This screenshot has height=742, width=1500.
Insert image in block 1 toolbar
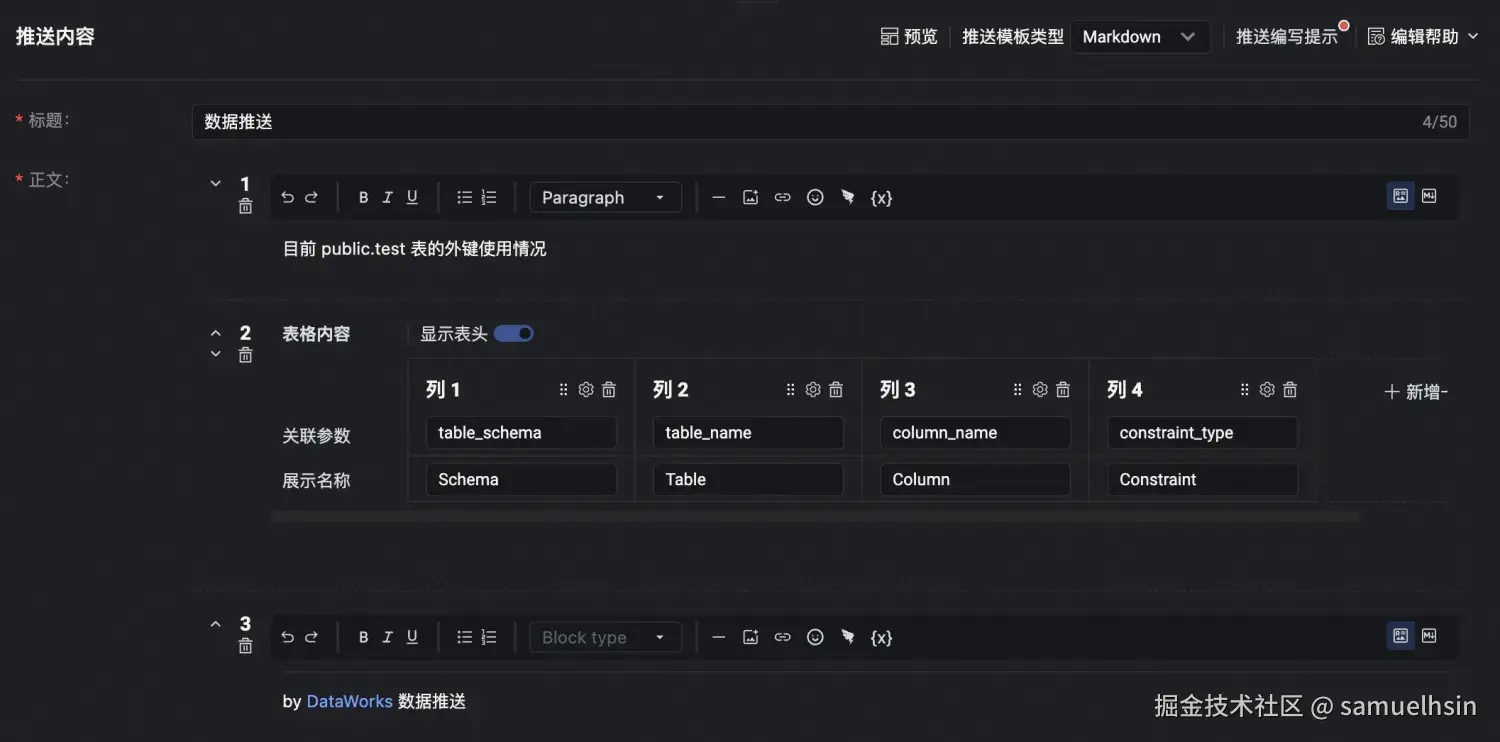tap(751, 197)
